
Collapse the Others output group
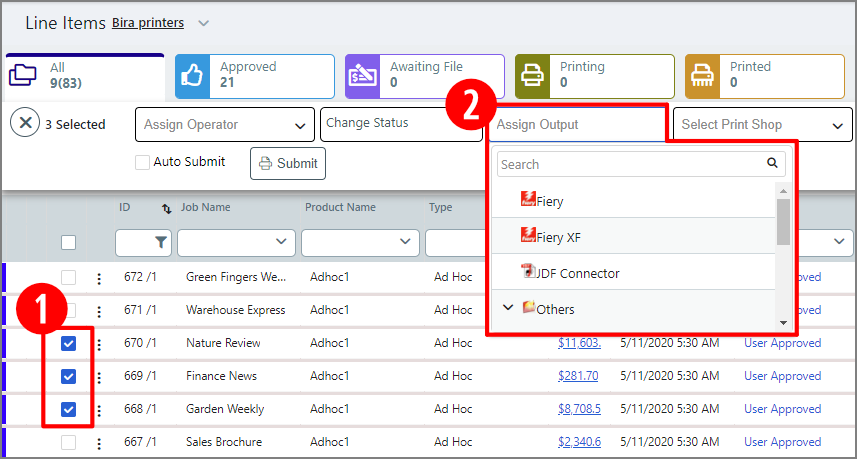pyautogui.click(x=508, y=308)
